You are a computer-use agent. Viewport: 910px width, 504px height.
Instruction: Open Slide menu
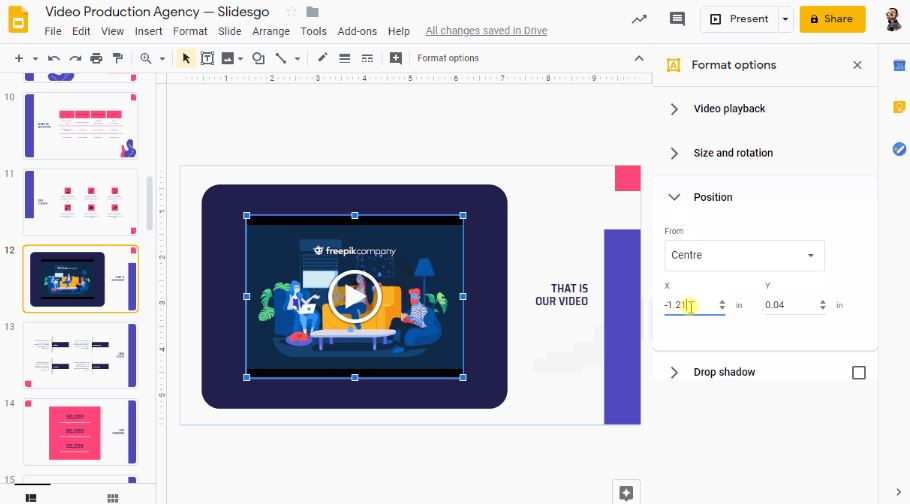pyautogui.click(x=230, y=31)
